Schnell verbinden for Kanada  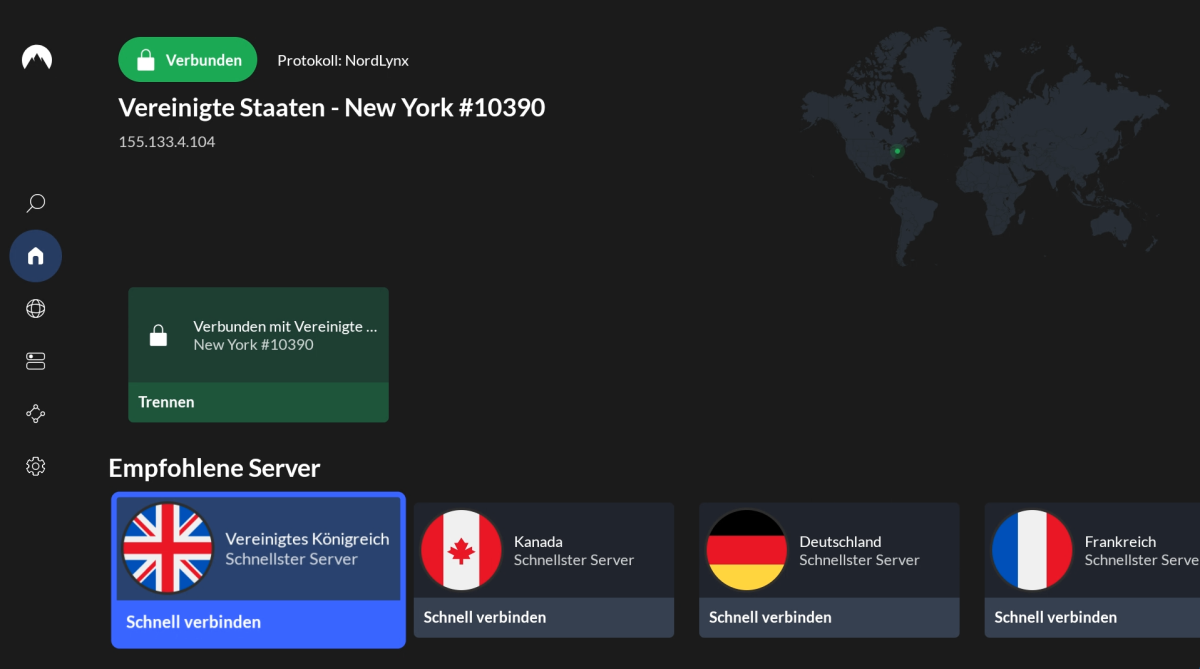click(544, 617)
